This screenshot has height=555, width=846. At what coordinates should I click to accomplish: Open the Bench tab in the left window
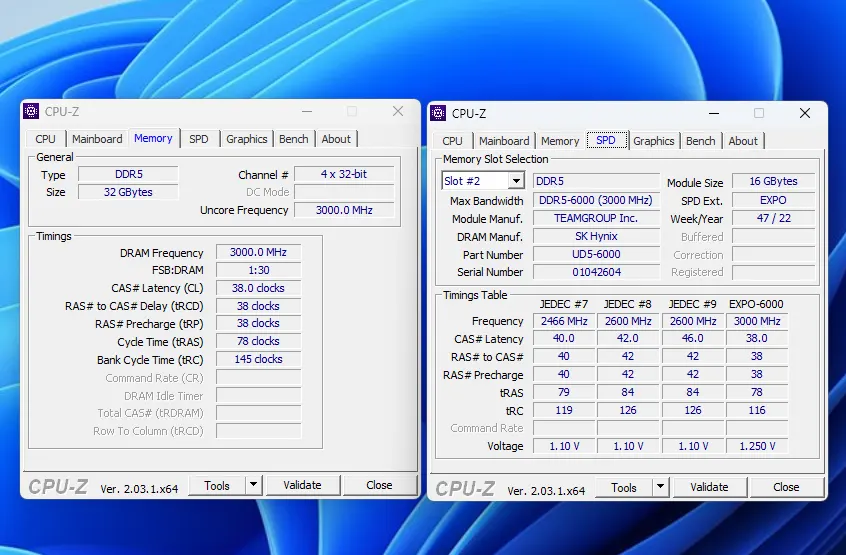click(294, 139)
